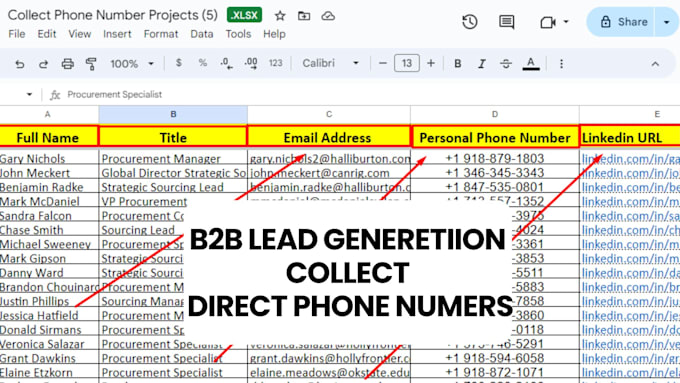
Task: Open Gary Nichols' LinkedIn link
Action: pos(631,159)
